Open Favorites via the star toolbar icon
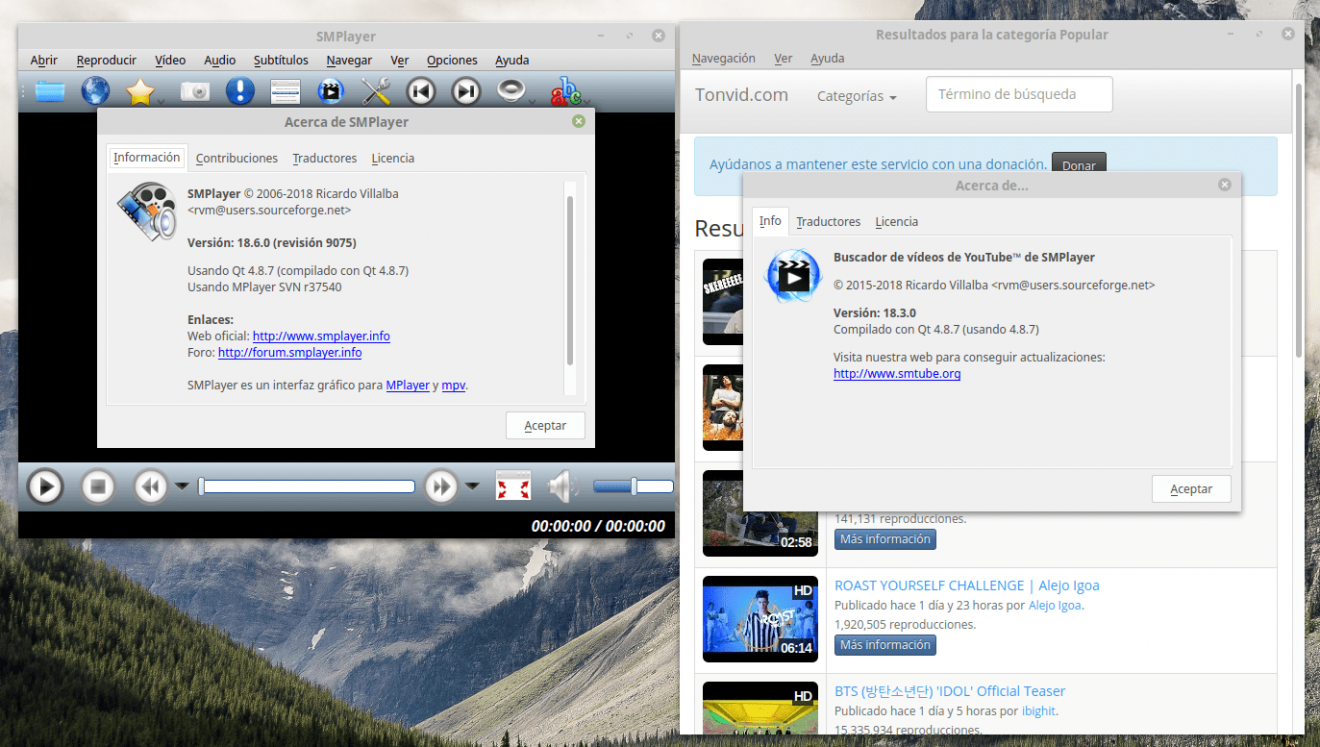The height and width of the screenshot is (747, 1320). pos(140,91)
